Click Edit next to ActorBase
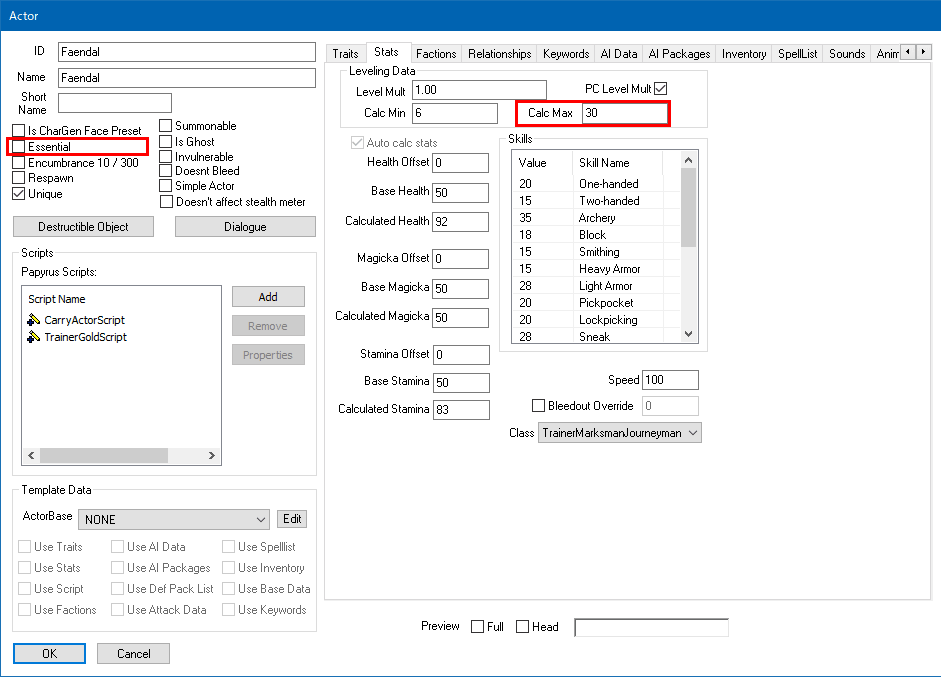The width and height of the screenshot is (941, 677). pyautogui.click(x=292, y=519)
